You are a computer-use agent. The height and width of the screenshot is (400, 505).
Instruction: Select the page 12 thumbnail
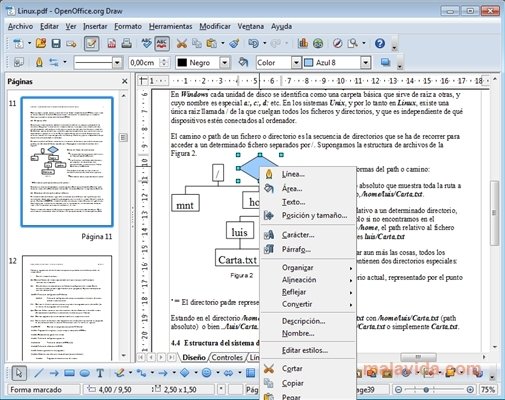pos(67,308)
